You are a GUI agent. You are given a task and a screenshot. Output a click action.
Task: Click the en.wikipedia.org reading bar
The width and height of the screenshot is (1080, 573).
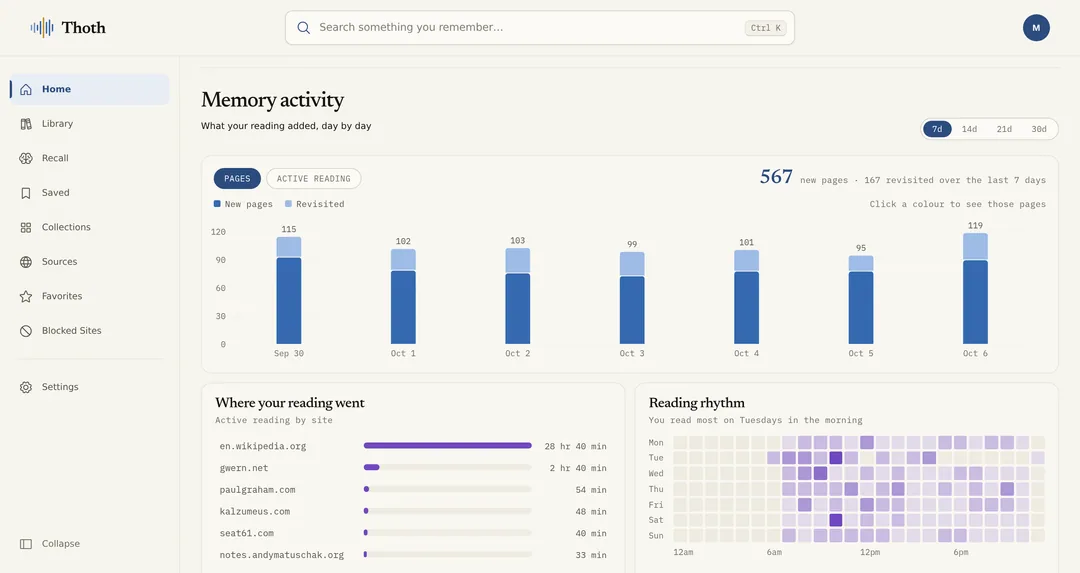tap(448, 446)
